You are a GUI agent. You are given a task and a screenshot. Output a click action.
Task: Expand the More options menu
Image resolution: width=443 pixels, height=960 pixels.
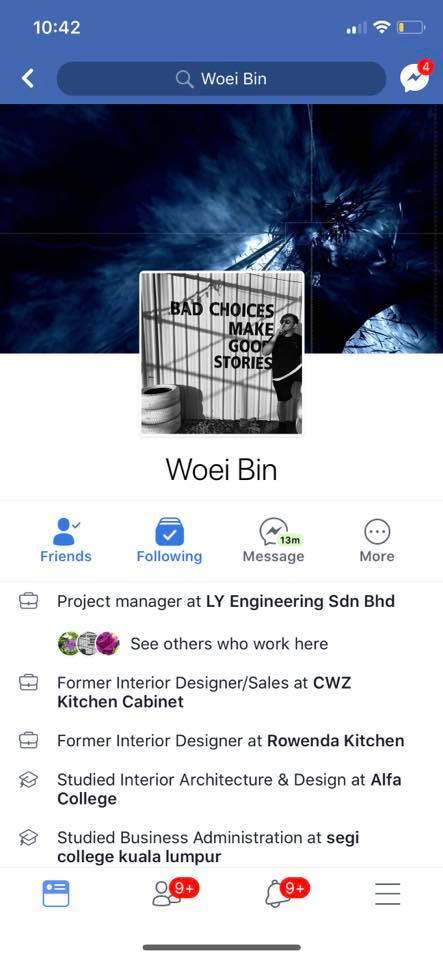tap(377, 541)
